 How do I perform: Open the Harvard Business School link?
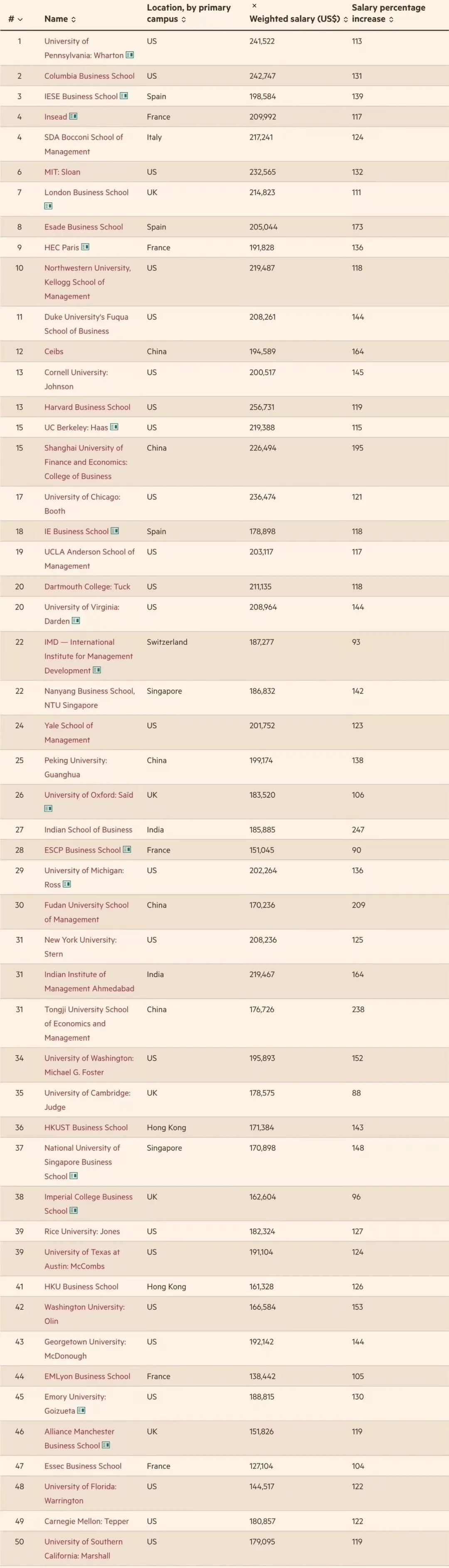click(87, 407)
